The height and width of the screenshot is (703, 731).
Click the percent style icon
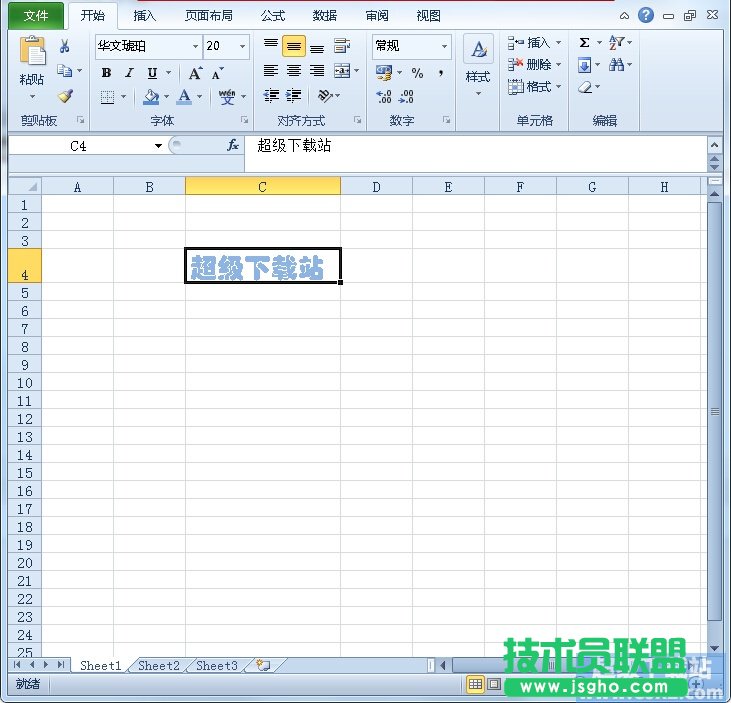pyautogui.click(x=417, y=73)
